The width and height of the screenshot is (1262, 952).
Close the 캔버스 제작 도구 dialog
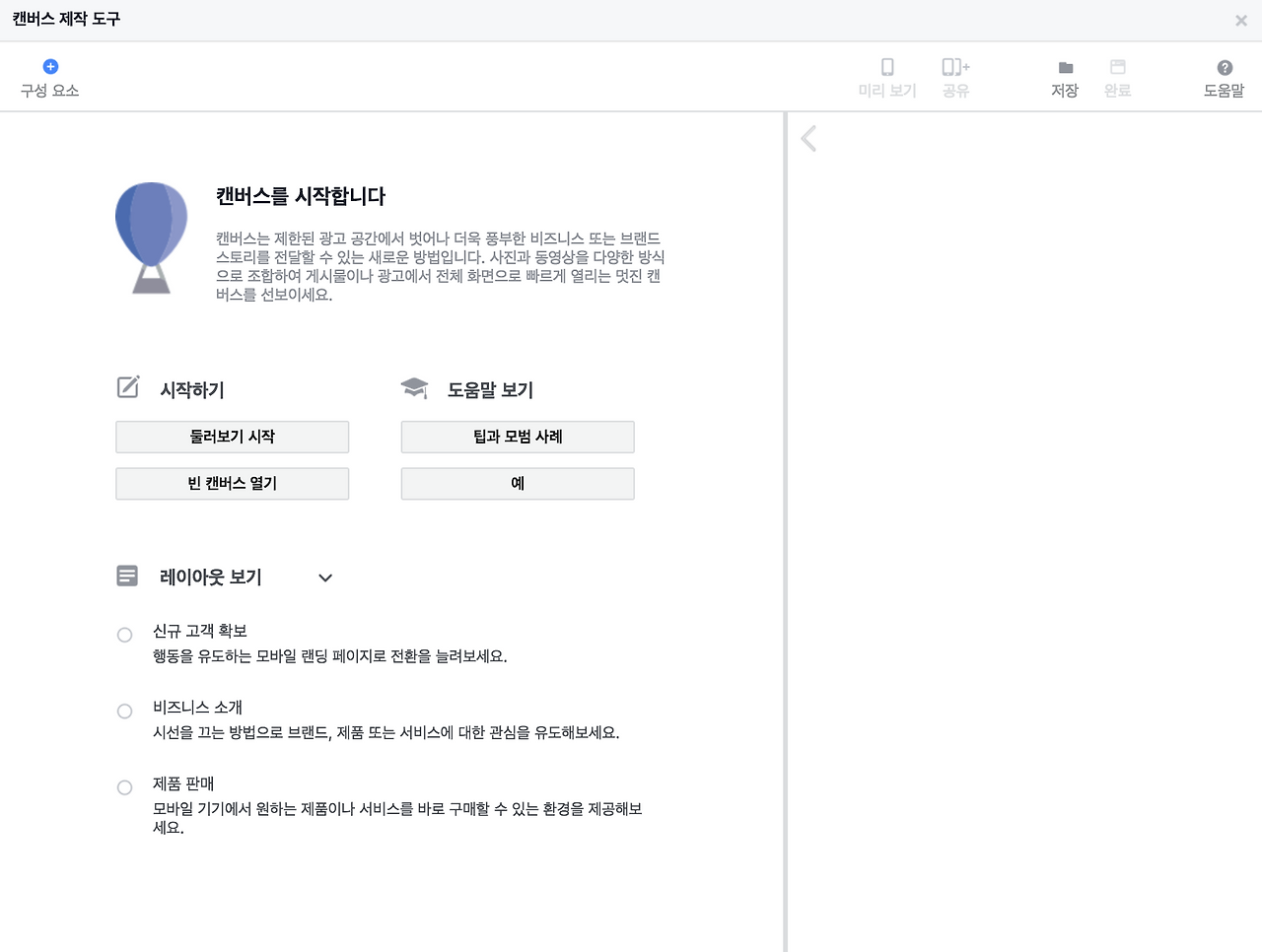tap(1240, 20)
